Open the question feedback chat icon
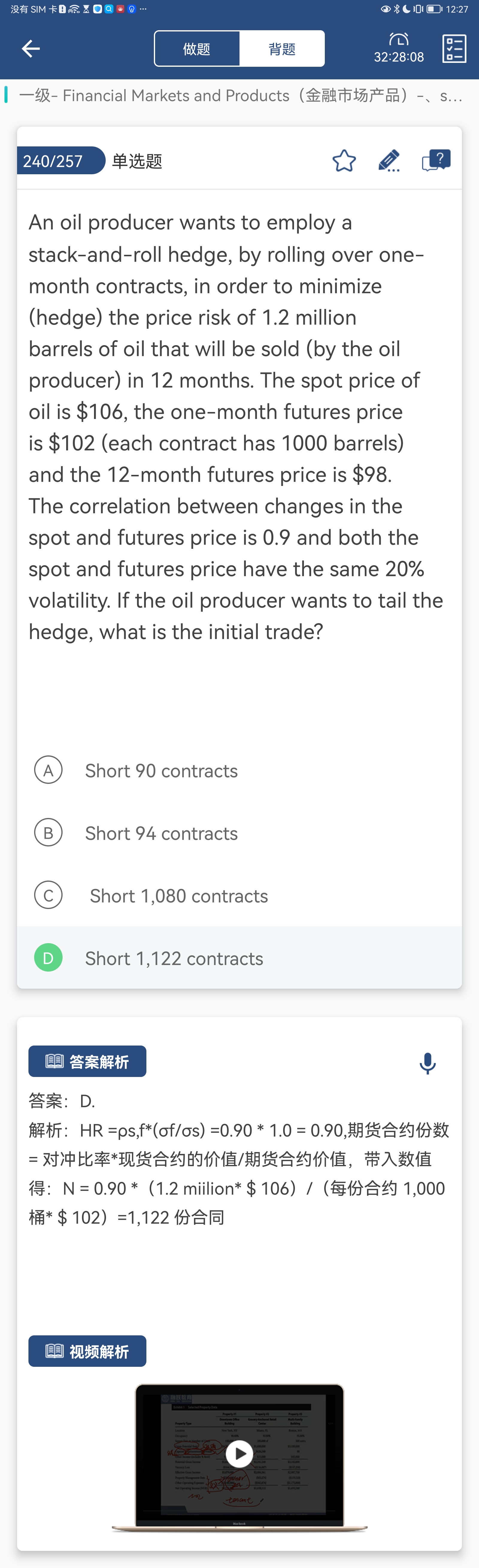Viewport: 479px width, 1568px height. click(436, 161)
